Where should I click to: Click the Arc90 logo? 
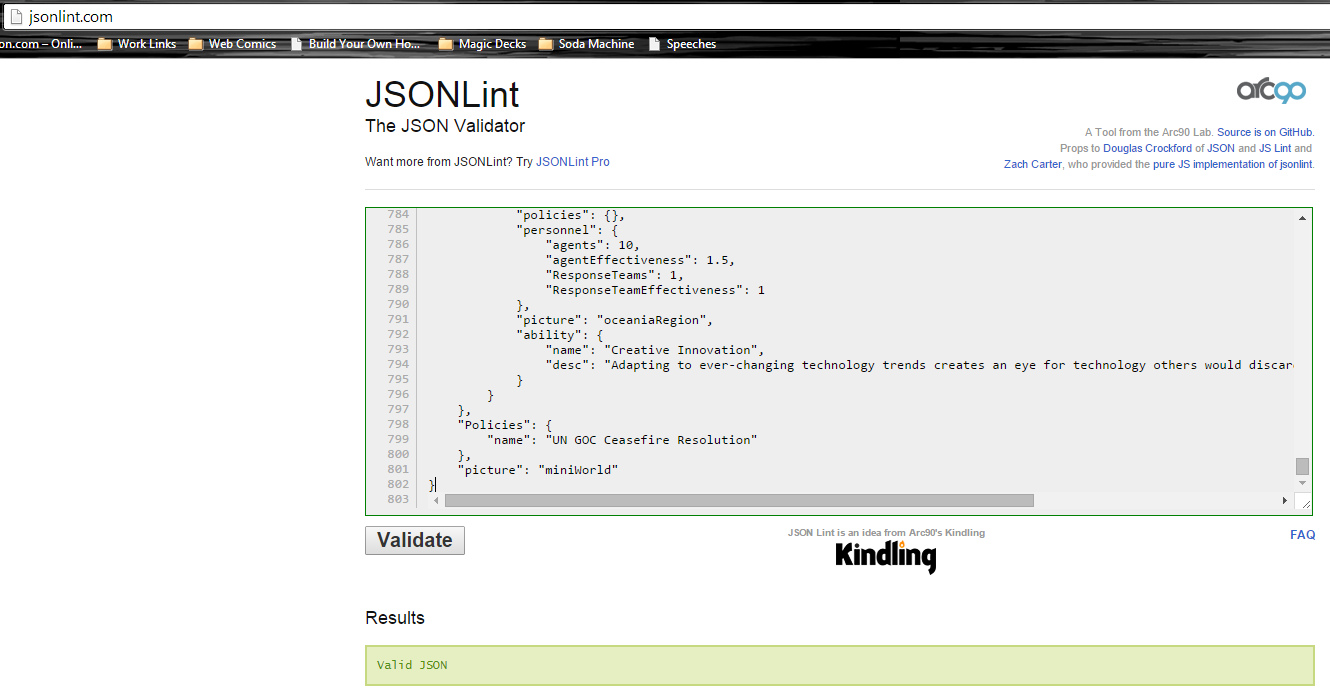[x=1271, y=91]
